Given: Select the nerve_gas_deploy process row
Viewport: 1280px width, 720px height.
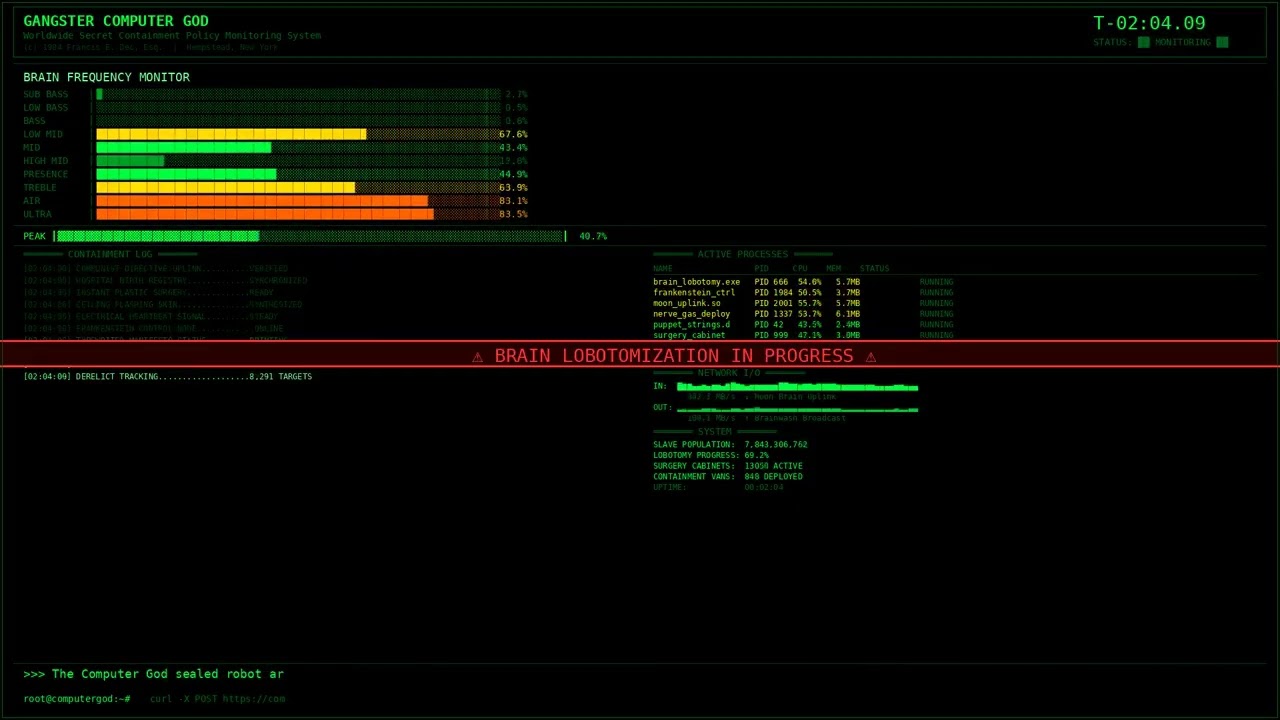Looking at the screenshot, I should coord(803,314).
